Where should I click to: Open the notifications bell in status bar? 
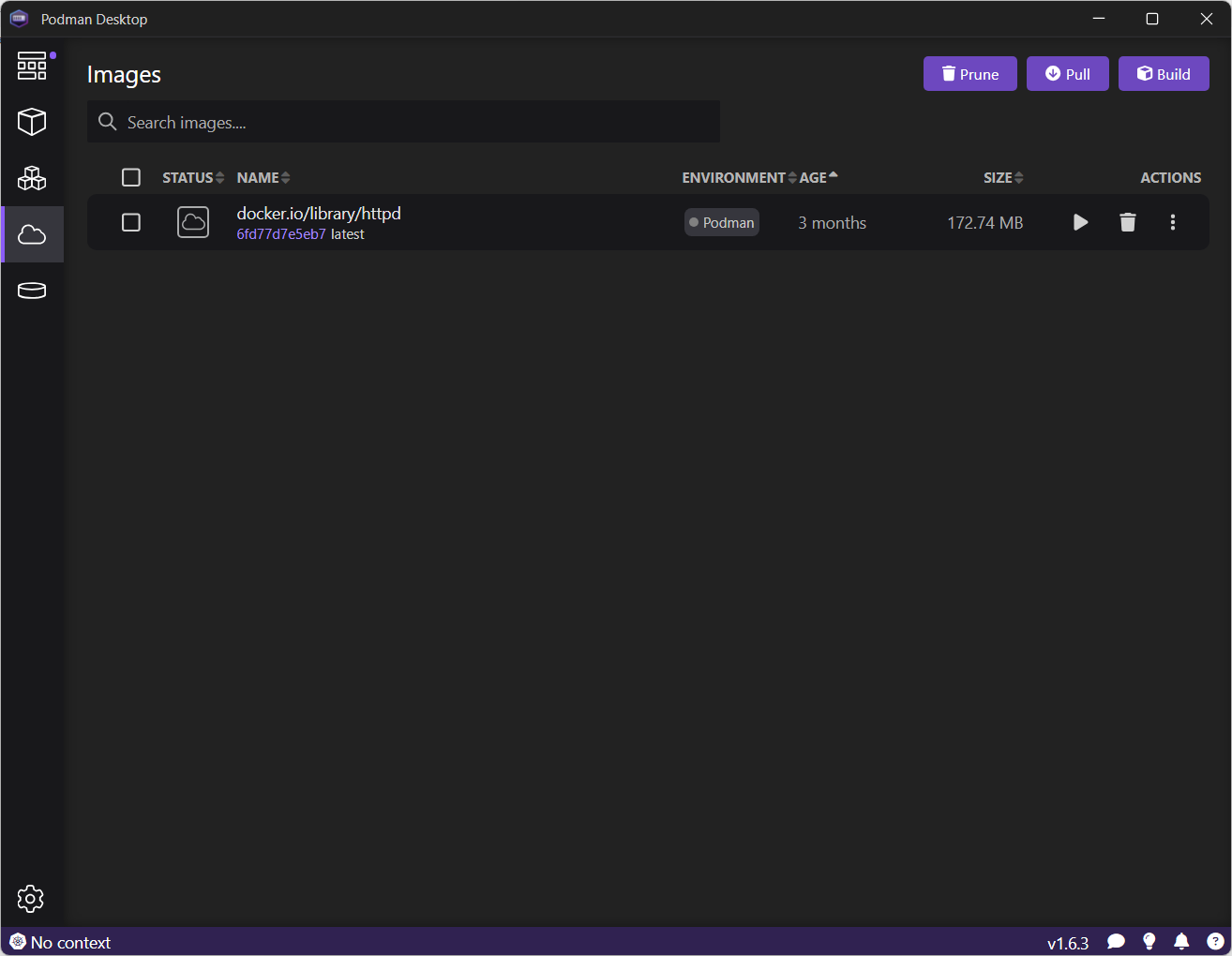[x=1181, y=942]
